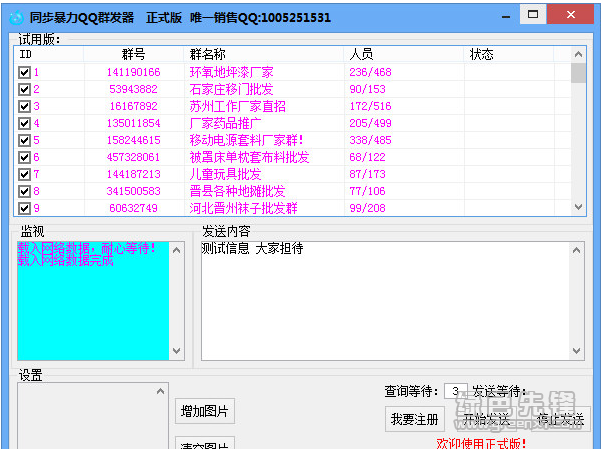Click the 设置 list scroll up arrow

(x=160, y=391)
